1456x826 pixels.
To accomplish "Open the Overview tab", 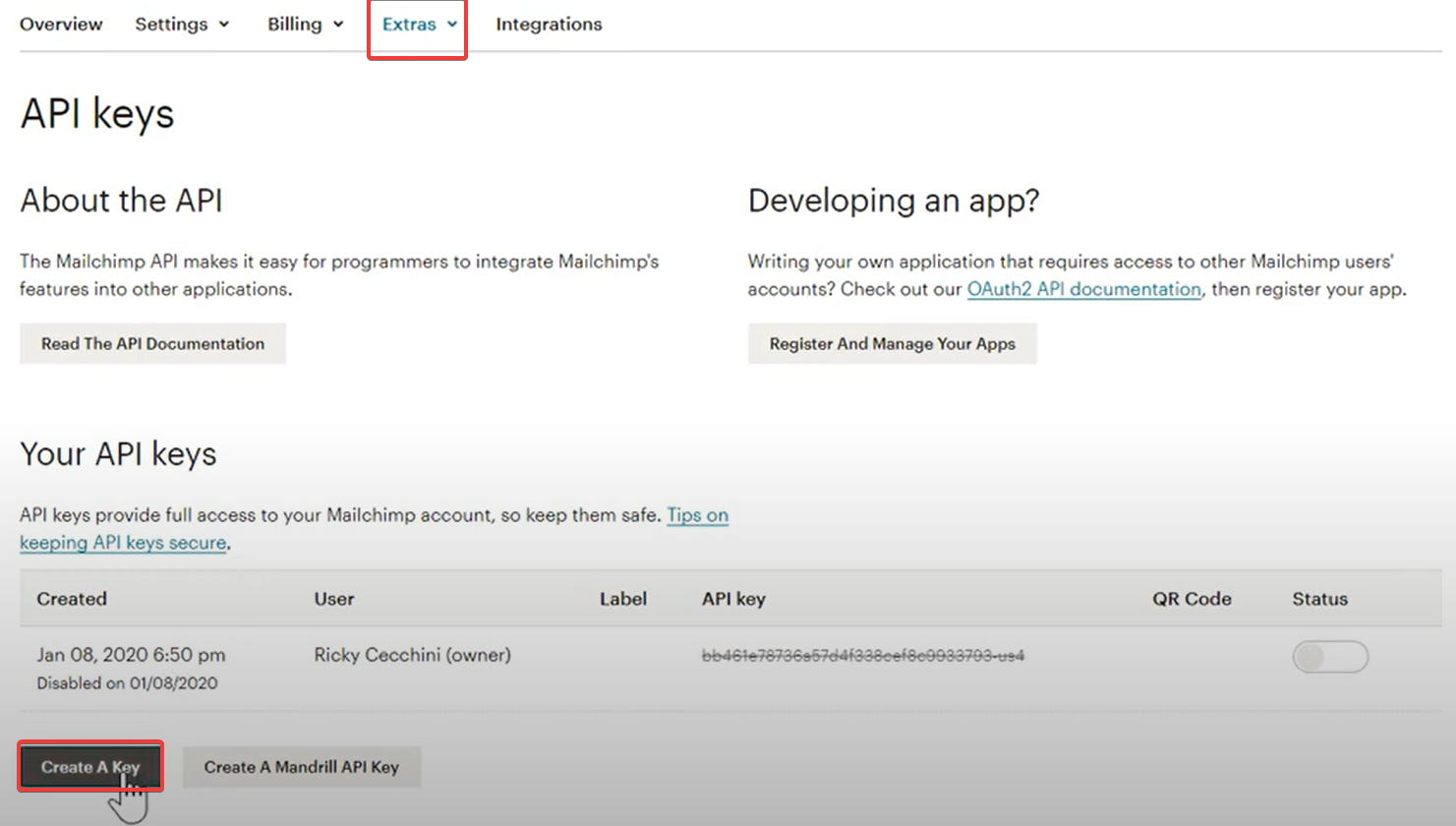I will (61, 25).
